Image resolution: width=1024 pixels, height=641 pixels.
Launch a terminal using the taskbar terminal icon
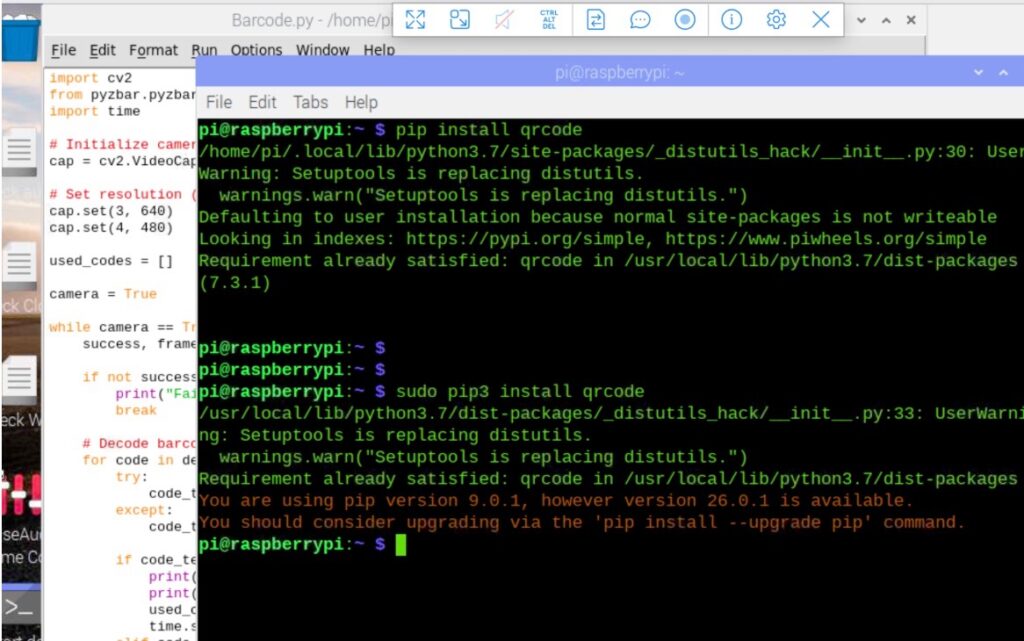click(20, 610)
